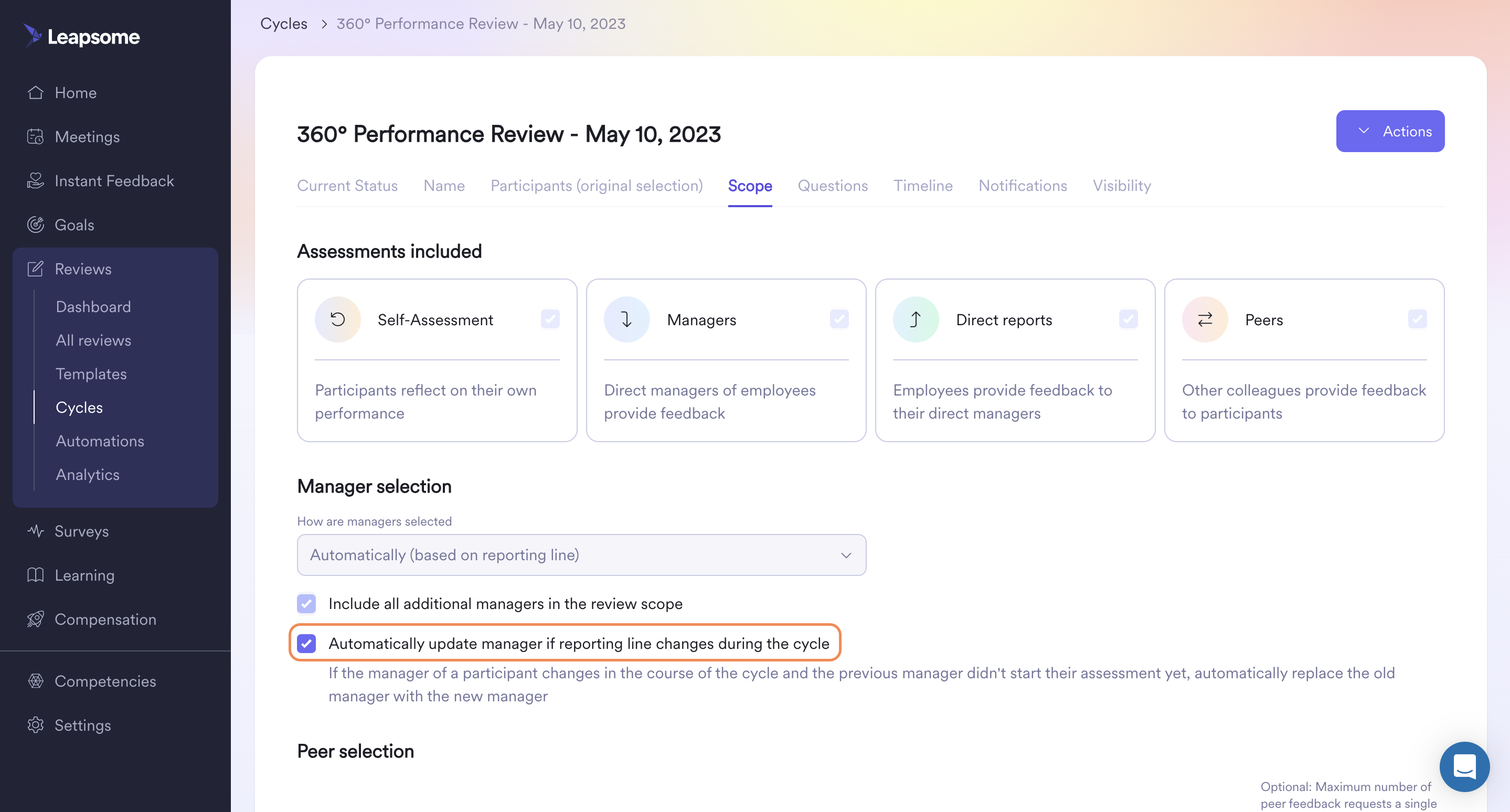This screenshot has width=1510, height=812.
Task: Click the Assessments included heading
Action: point(389,251)
